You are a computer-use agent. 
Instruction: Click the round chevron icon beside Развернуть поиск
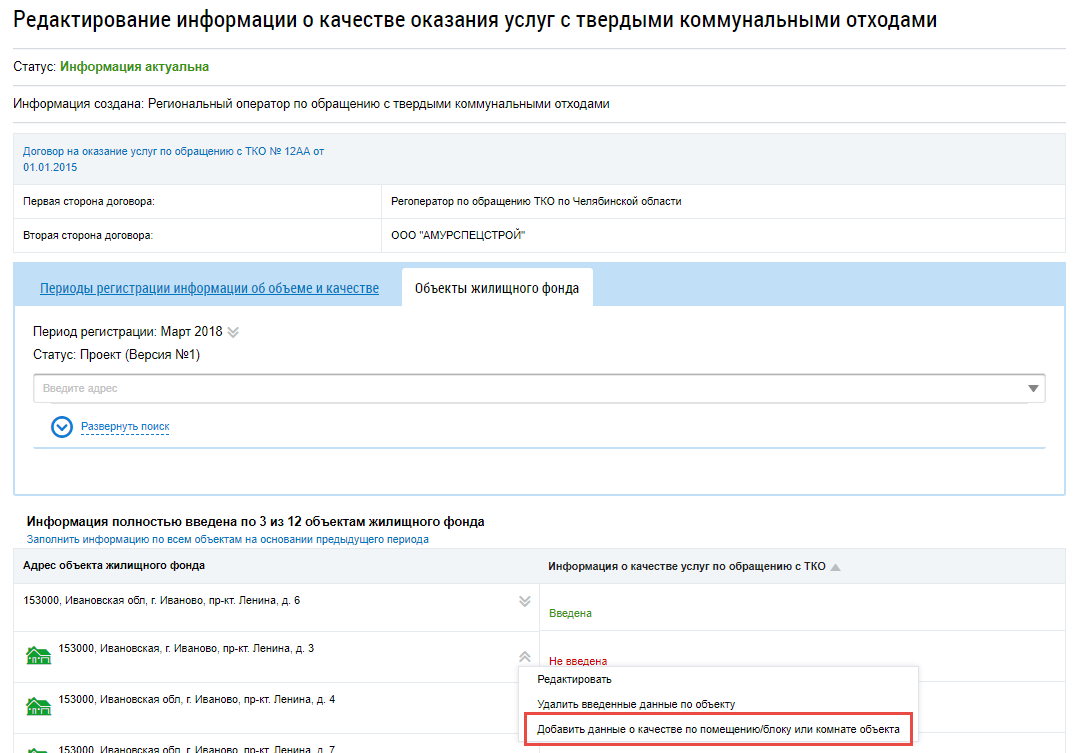tap(62, 427)
